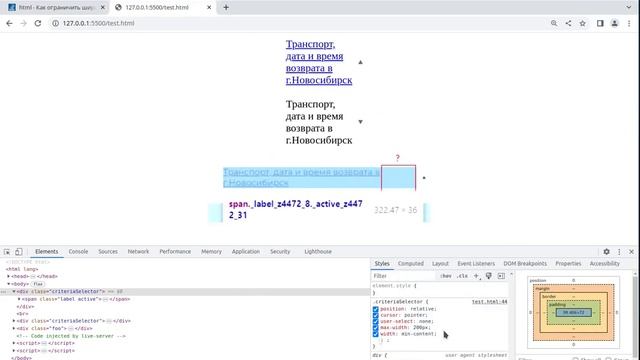Open the user profile avatar
640x360 pixels.
tap(614, 23)
